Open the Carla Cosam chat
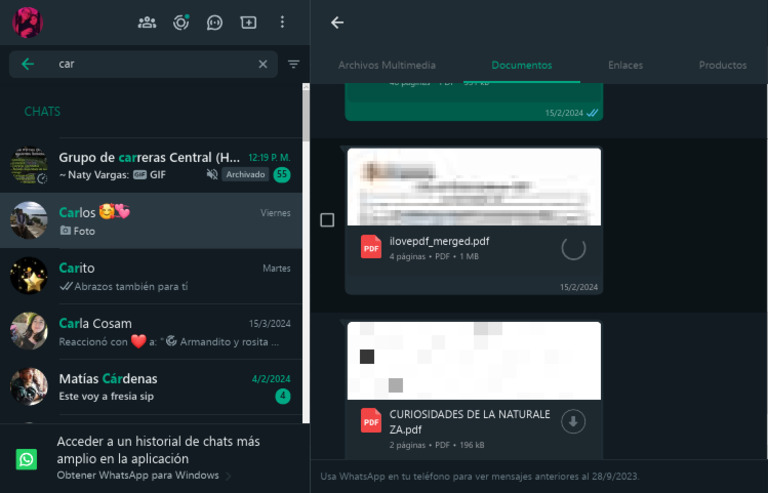The width and height of the screenshot is (768, 493). (151, 331)
